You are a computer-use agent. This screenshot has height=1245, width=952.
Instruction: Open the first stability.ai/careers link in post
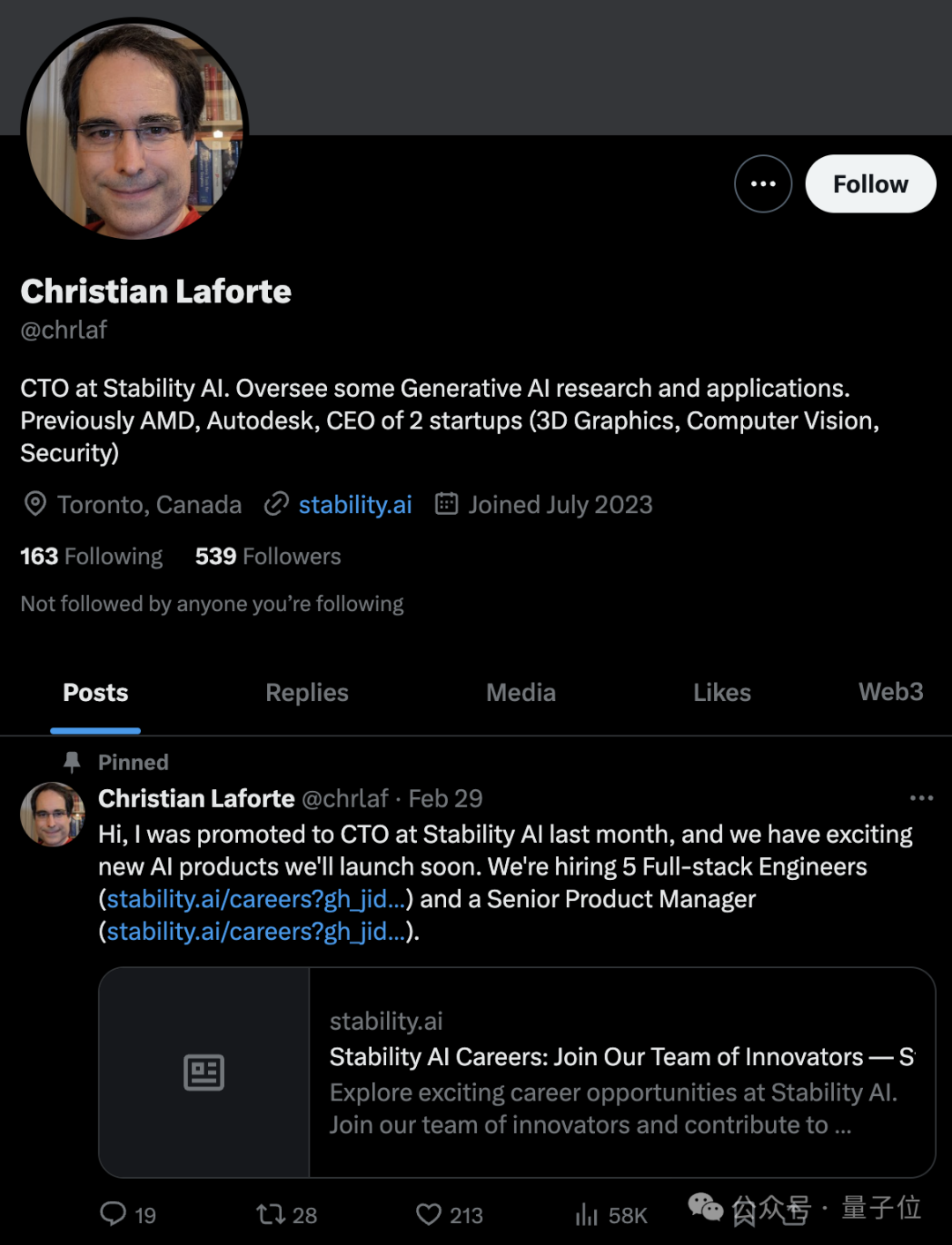point(256,899)
